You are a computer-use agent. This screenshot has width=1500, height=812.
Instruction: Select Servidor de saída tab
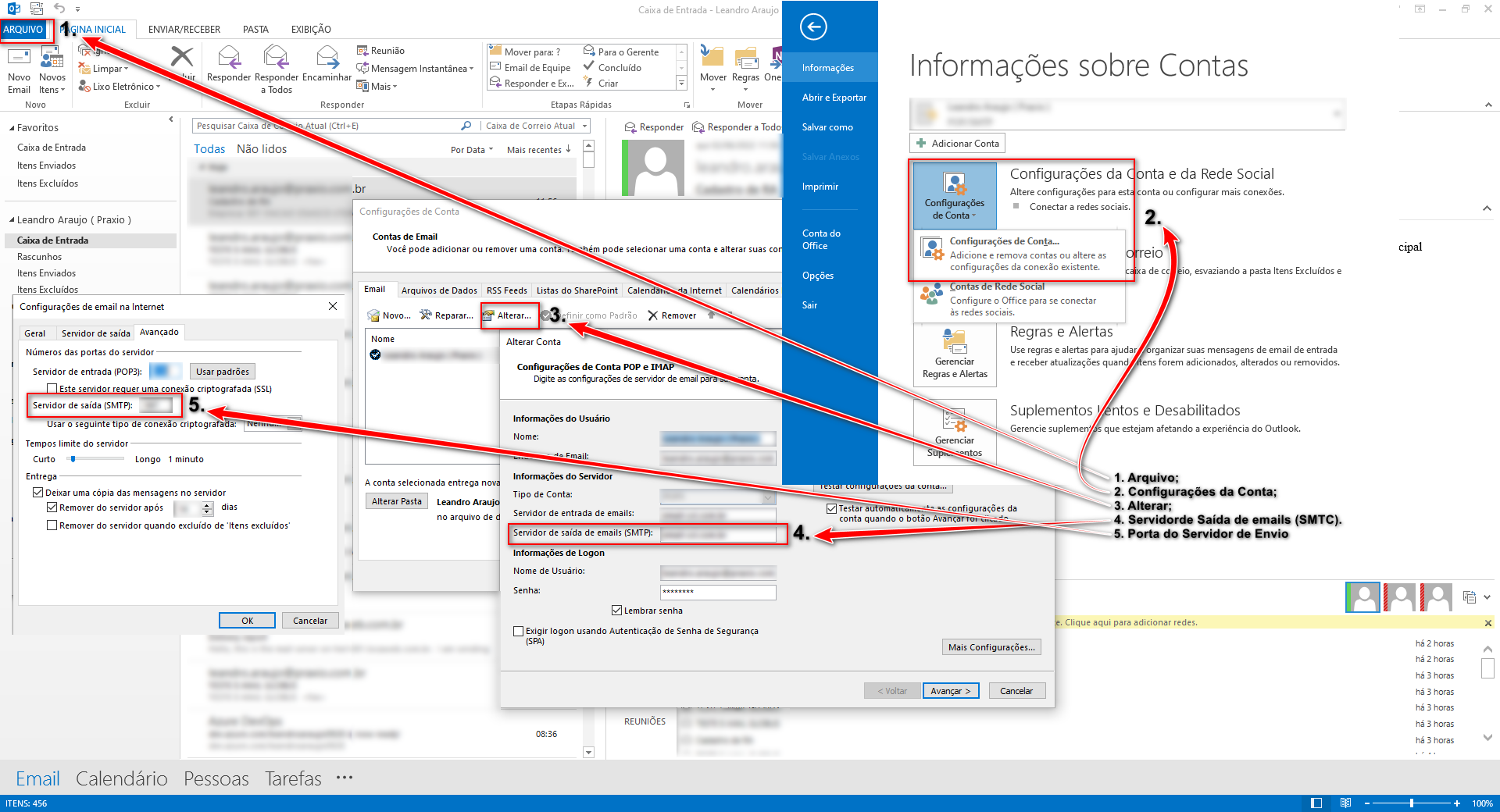tap(96, 333)
